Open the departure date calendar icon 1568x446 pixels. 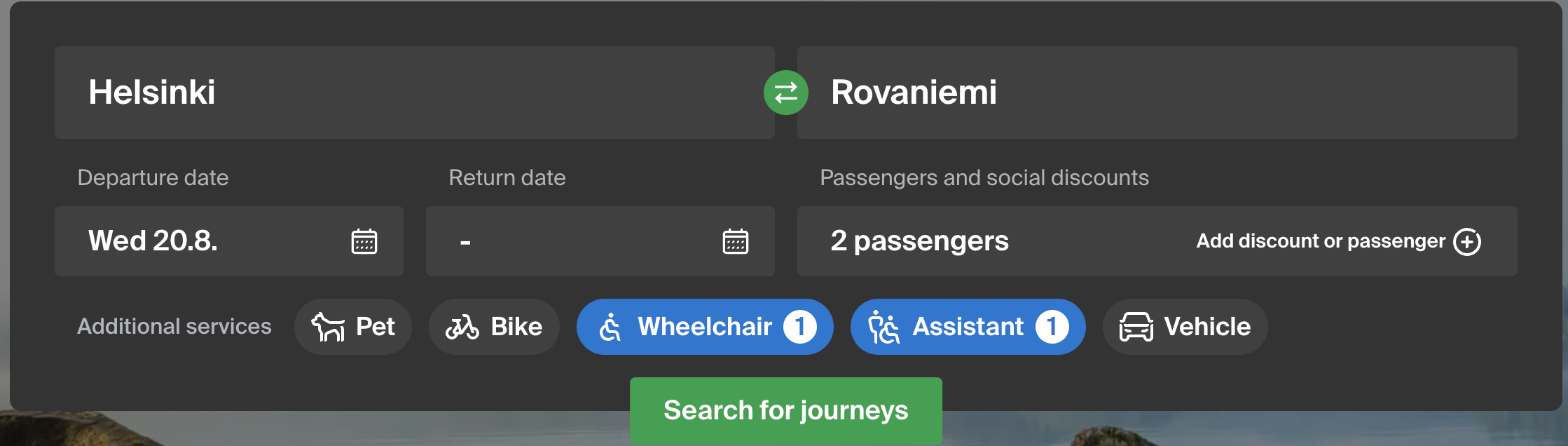364,241
